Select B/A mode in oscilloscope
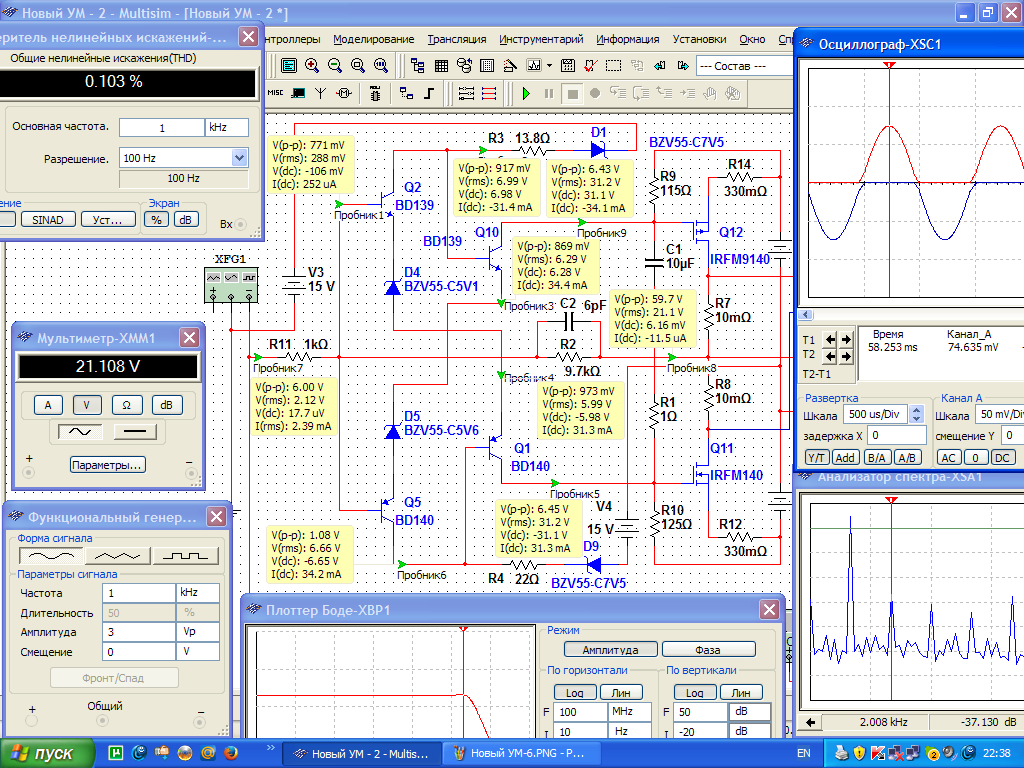 (876, 457)
